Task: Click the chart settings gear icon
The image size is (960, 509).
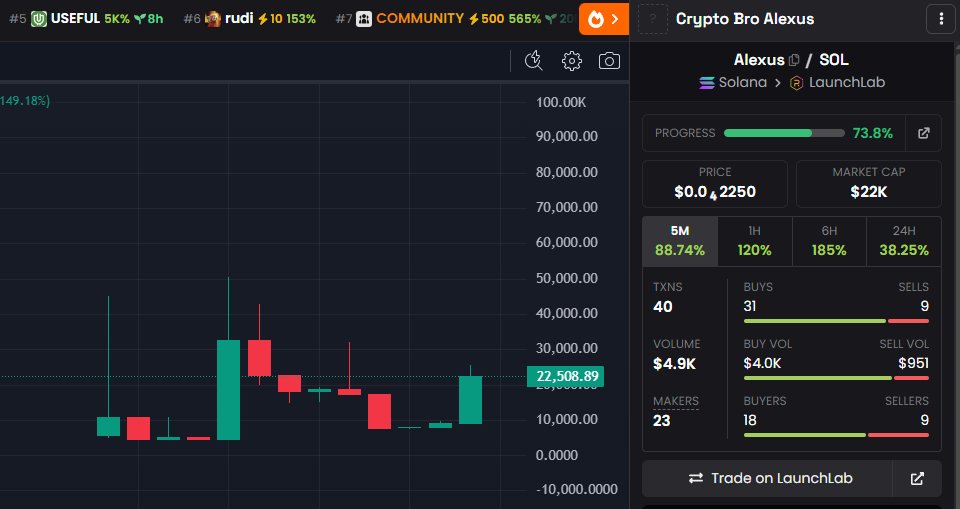Action: tap(571, 61)
